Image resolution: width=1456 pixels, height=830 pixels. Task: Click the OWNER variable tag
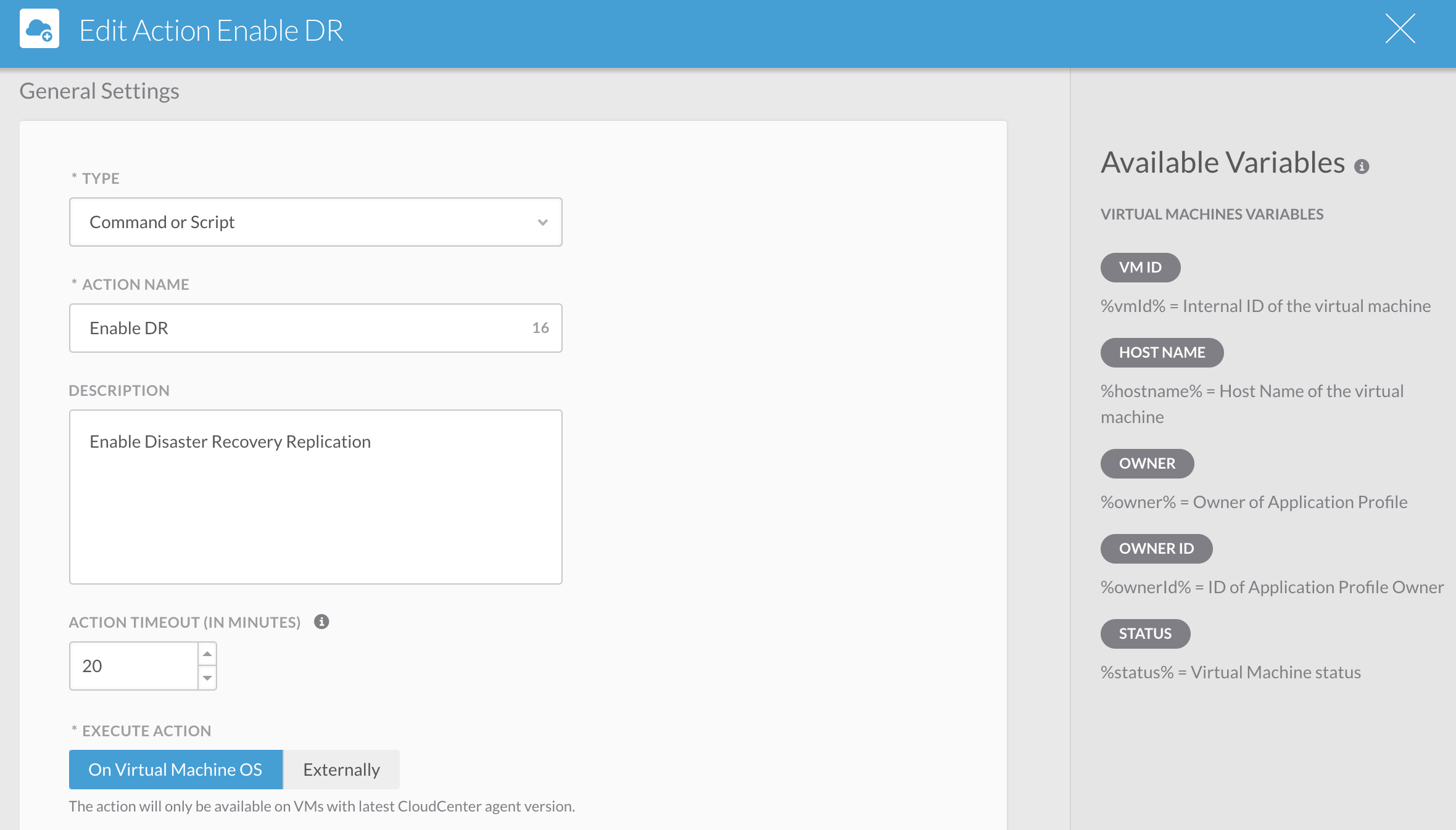(1147, 464)
